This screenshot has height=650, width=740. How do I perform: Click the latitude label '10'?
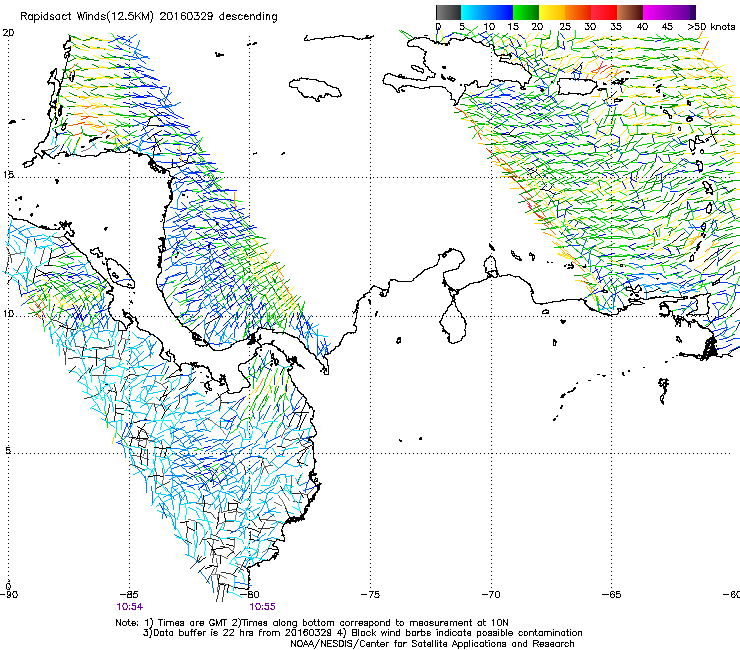pos(8,314)
